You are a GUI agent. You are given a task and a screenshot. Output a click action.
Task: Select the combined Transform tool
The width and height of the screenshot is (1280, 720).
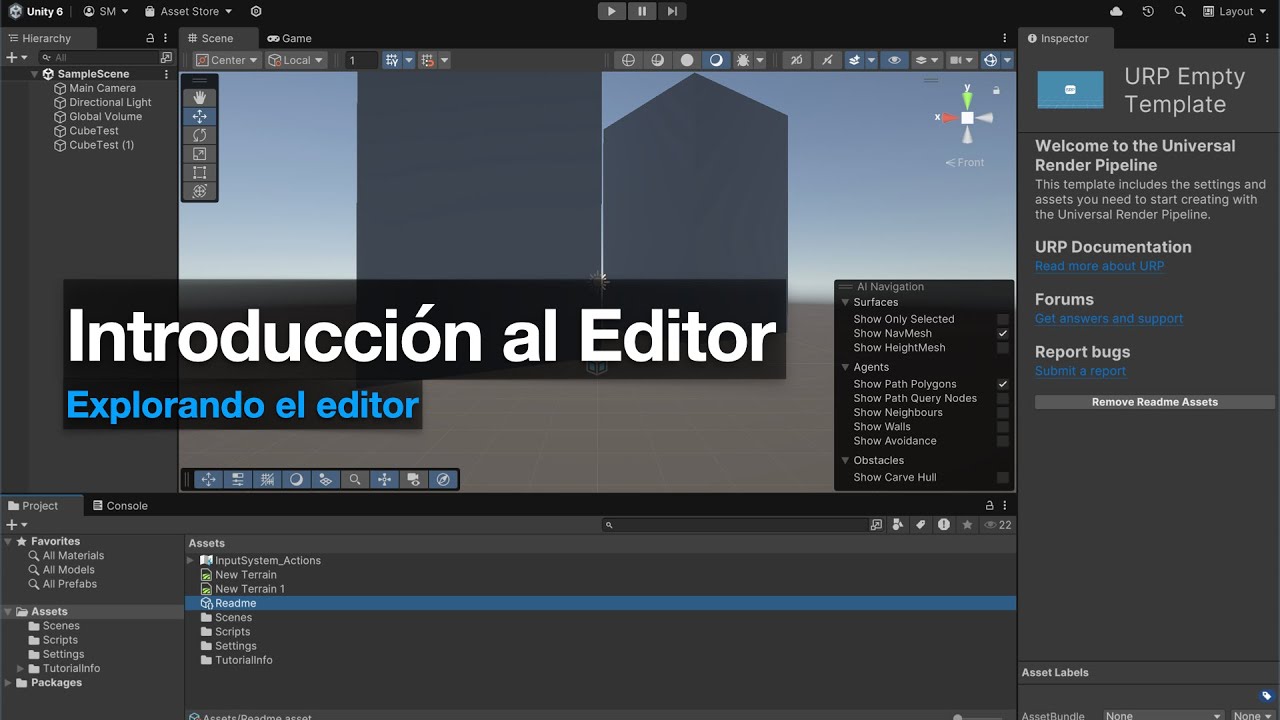pos(199,191)
